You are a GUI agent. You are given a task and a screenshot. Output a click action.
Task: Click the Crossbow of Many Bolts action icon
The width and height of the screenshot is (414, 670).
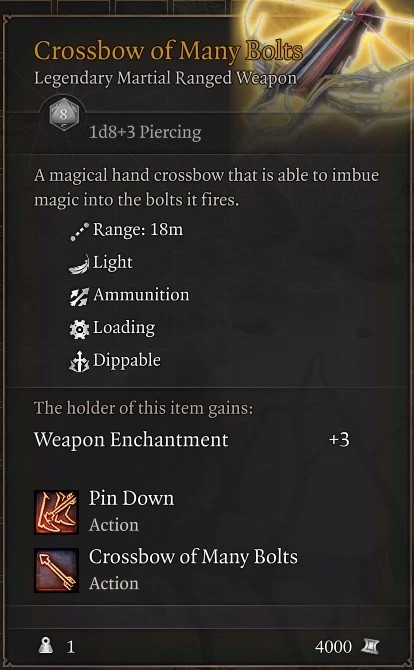56,570
